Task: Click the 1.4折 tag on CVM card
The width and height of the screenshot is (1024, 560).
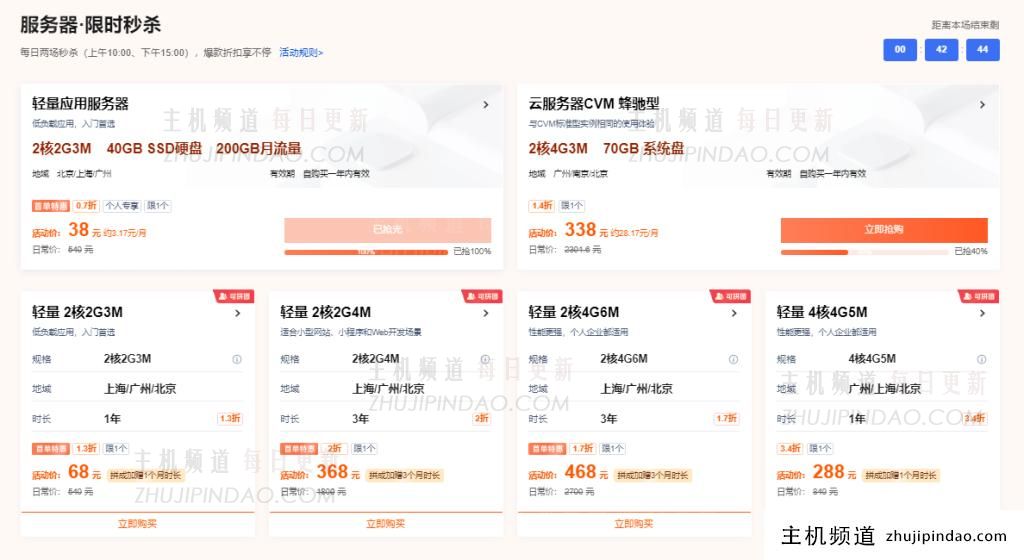Action: pos(541,206)
